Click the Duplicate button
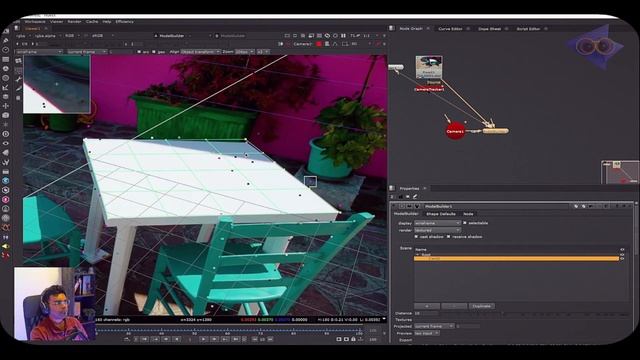The width and height of the screenshot is (640, 360). click(482, 306)
